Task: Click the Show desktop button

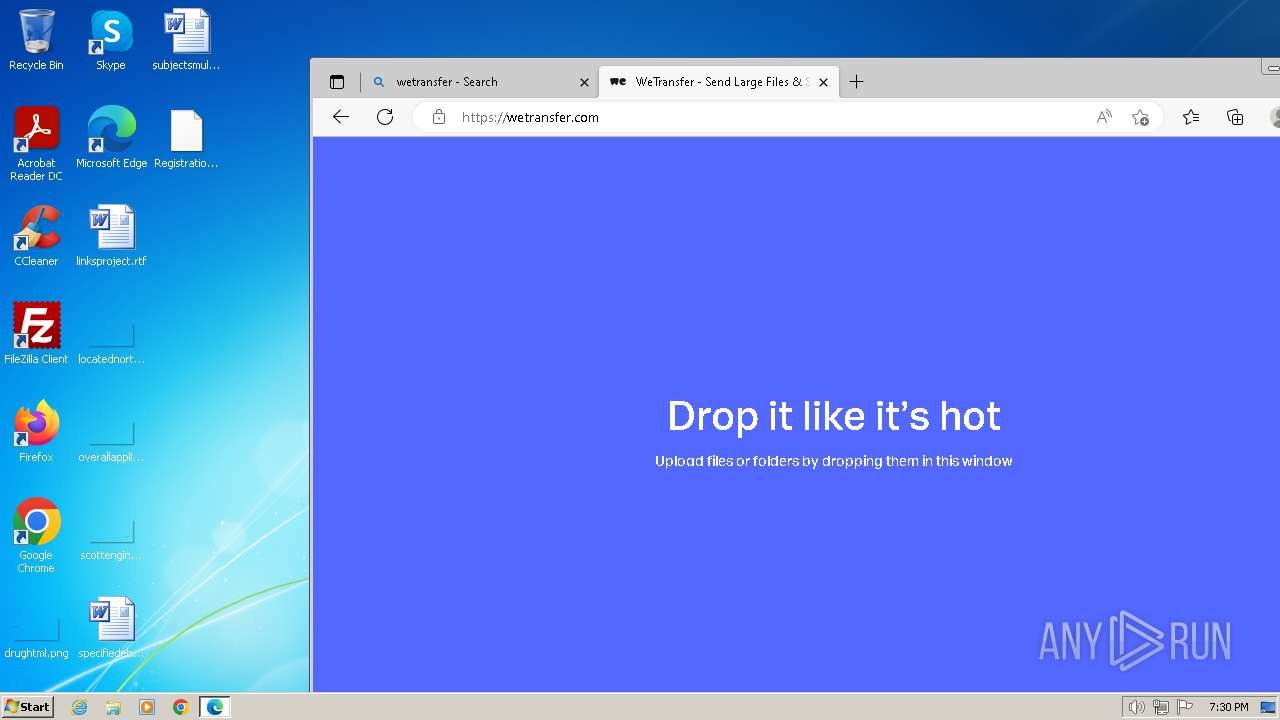Action: point(1269,707)
